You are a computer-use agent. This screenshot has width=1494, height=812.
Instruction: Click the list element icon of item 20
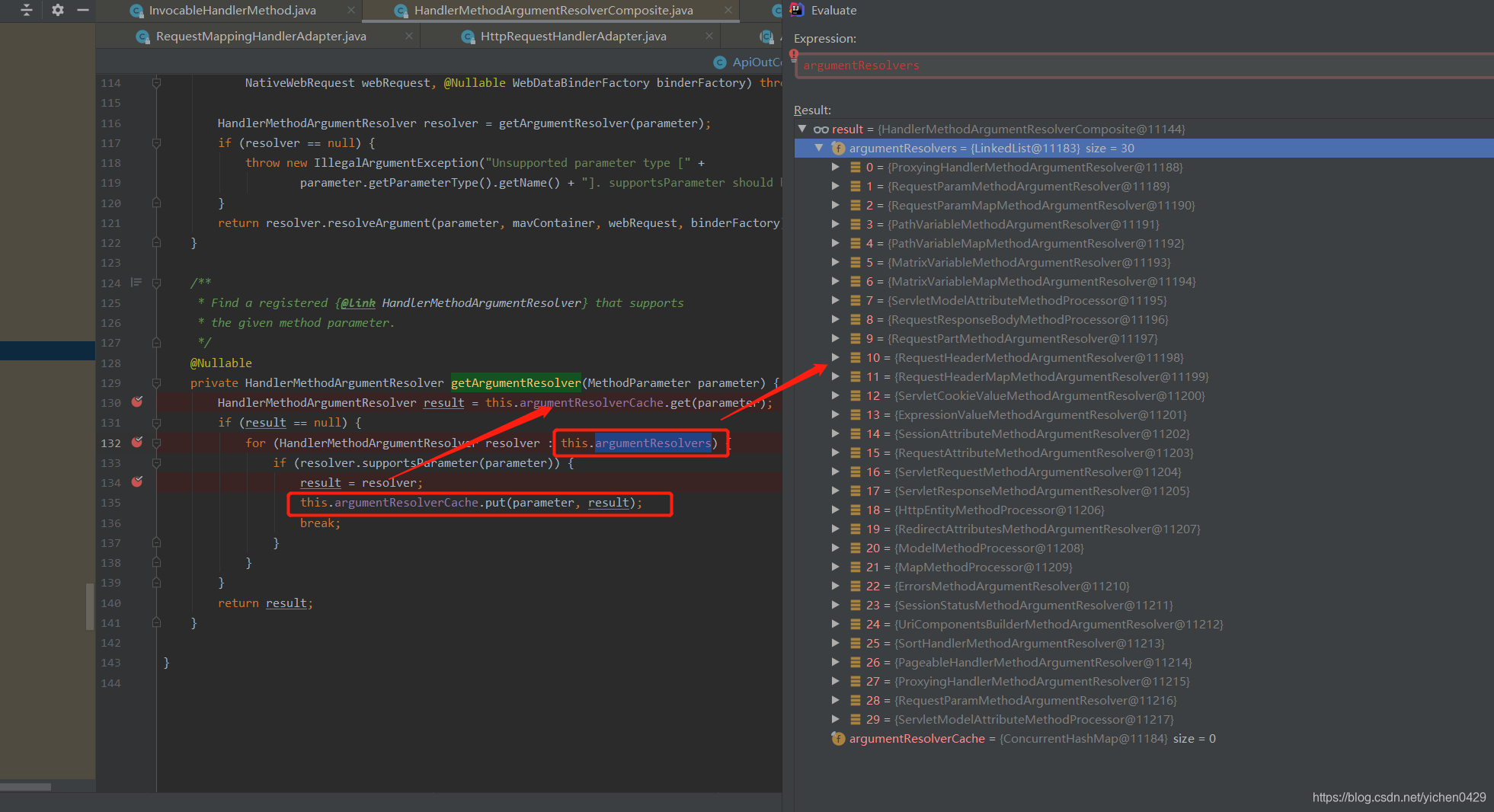click(x=855, y=548)
